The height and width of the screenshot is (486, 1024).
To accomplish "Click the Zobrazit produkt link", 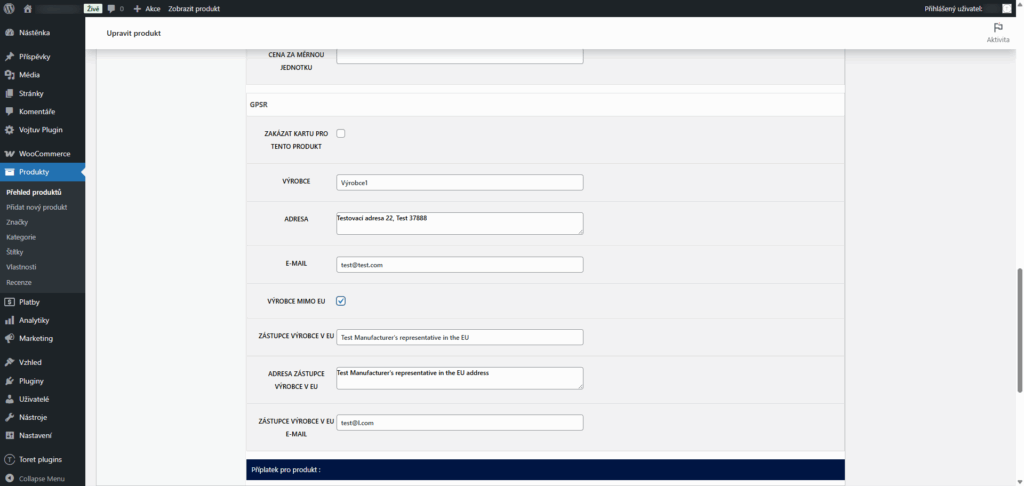I will click(194, 9).
